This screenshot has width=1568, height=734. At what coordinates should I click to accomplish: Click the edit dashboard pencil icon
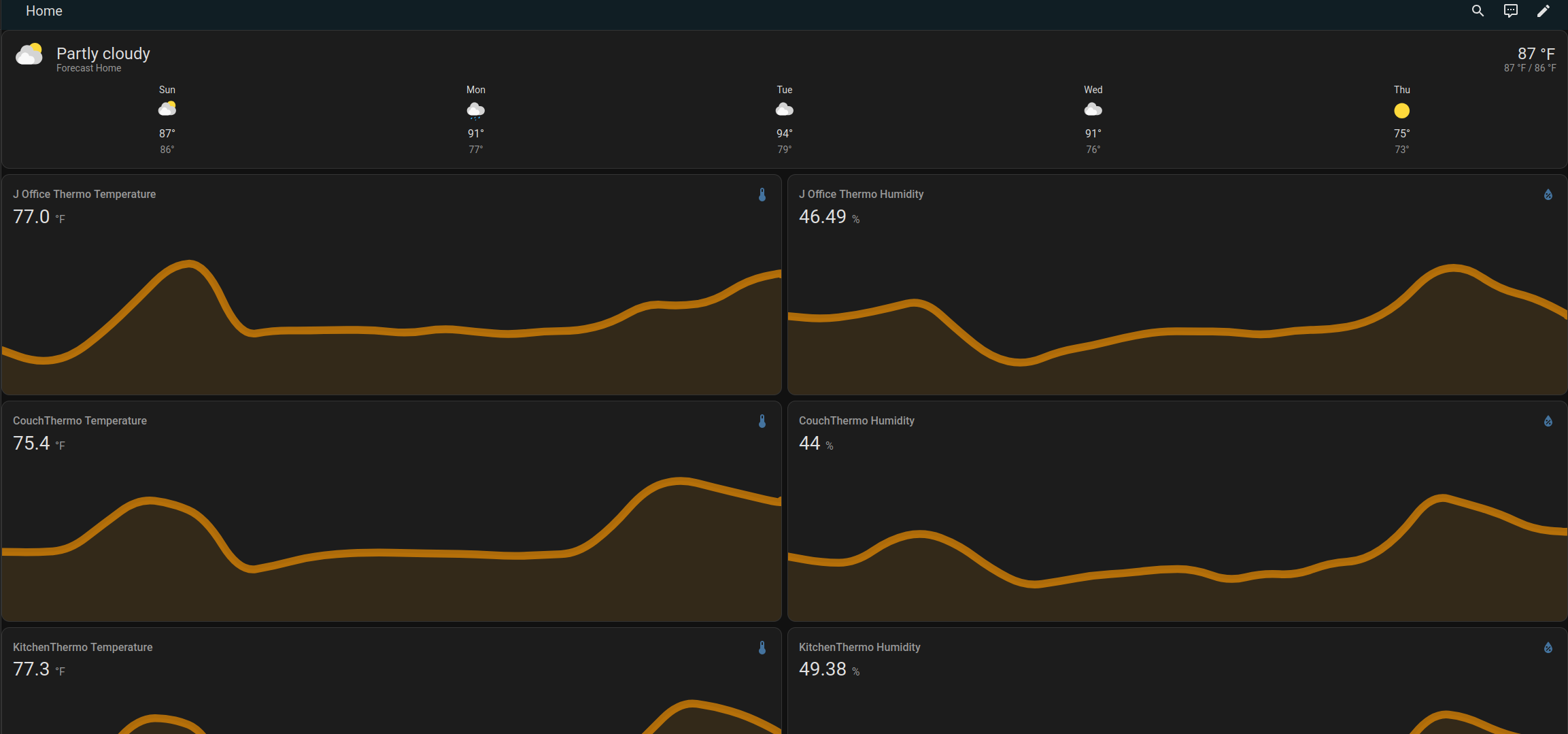1544,11
